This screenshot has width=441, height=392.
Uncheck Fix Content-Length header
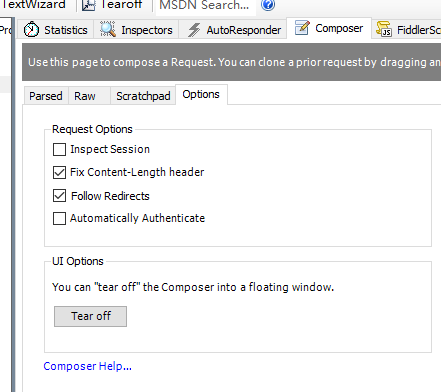(59, 172)
